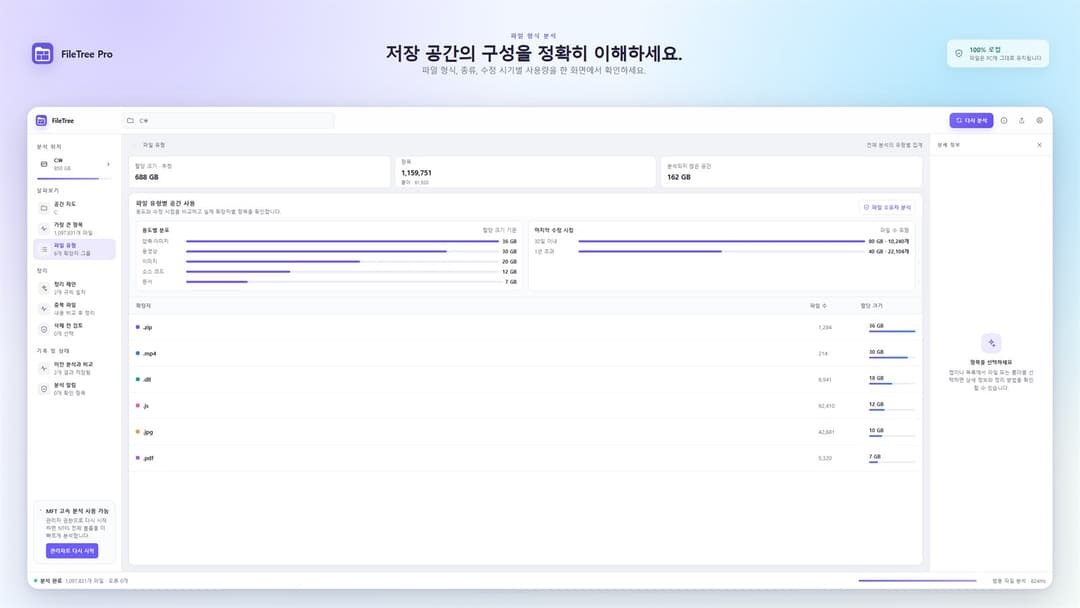Open 공간 지도 (space map) in the sidebar

click(x=74, y=207)
